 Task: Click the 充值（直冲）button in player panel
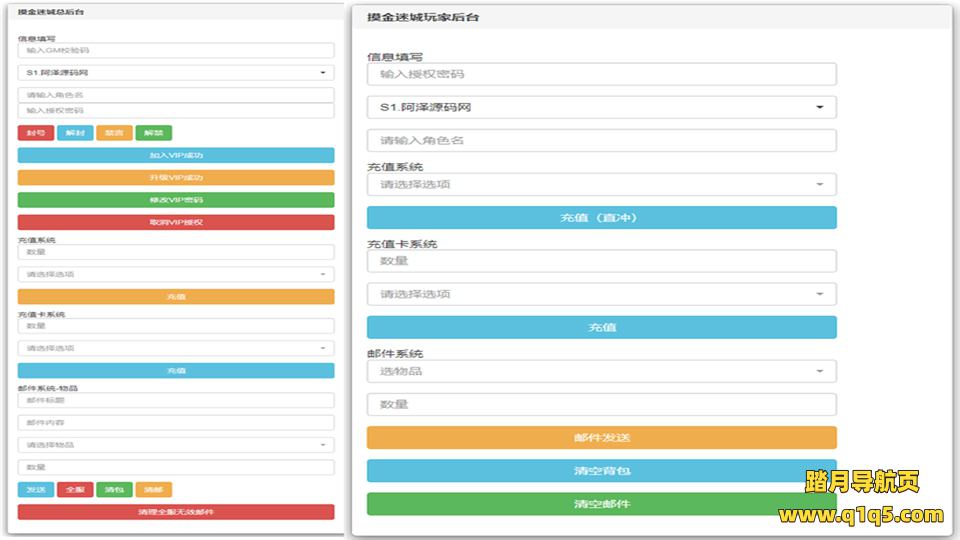coord(601,217)
